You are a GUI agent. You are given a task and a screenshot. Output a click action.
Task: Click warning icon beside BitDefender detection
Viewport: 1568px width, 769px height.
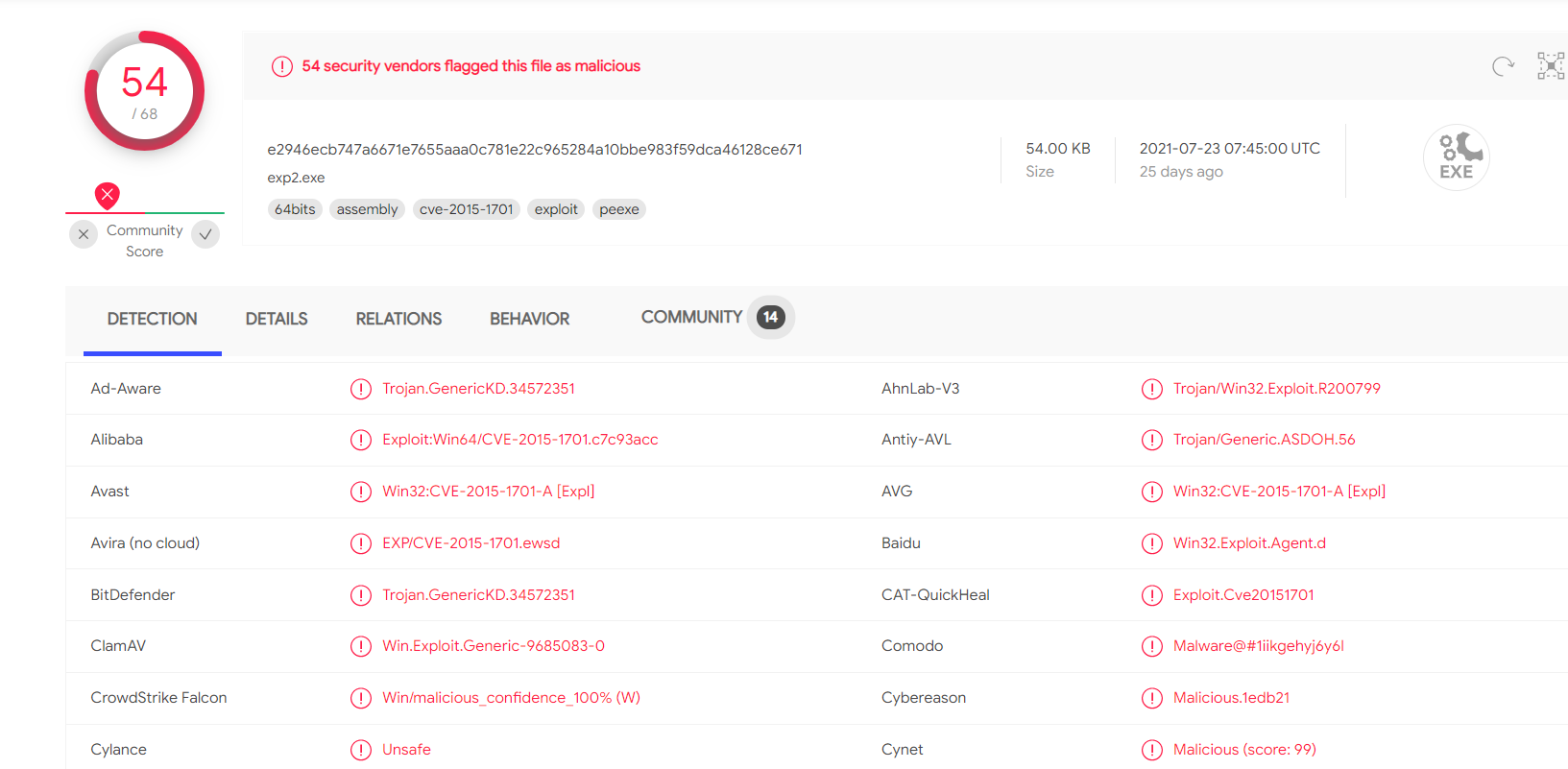pyautogui.click(x=361, y=595)
